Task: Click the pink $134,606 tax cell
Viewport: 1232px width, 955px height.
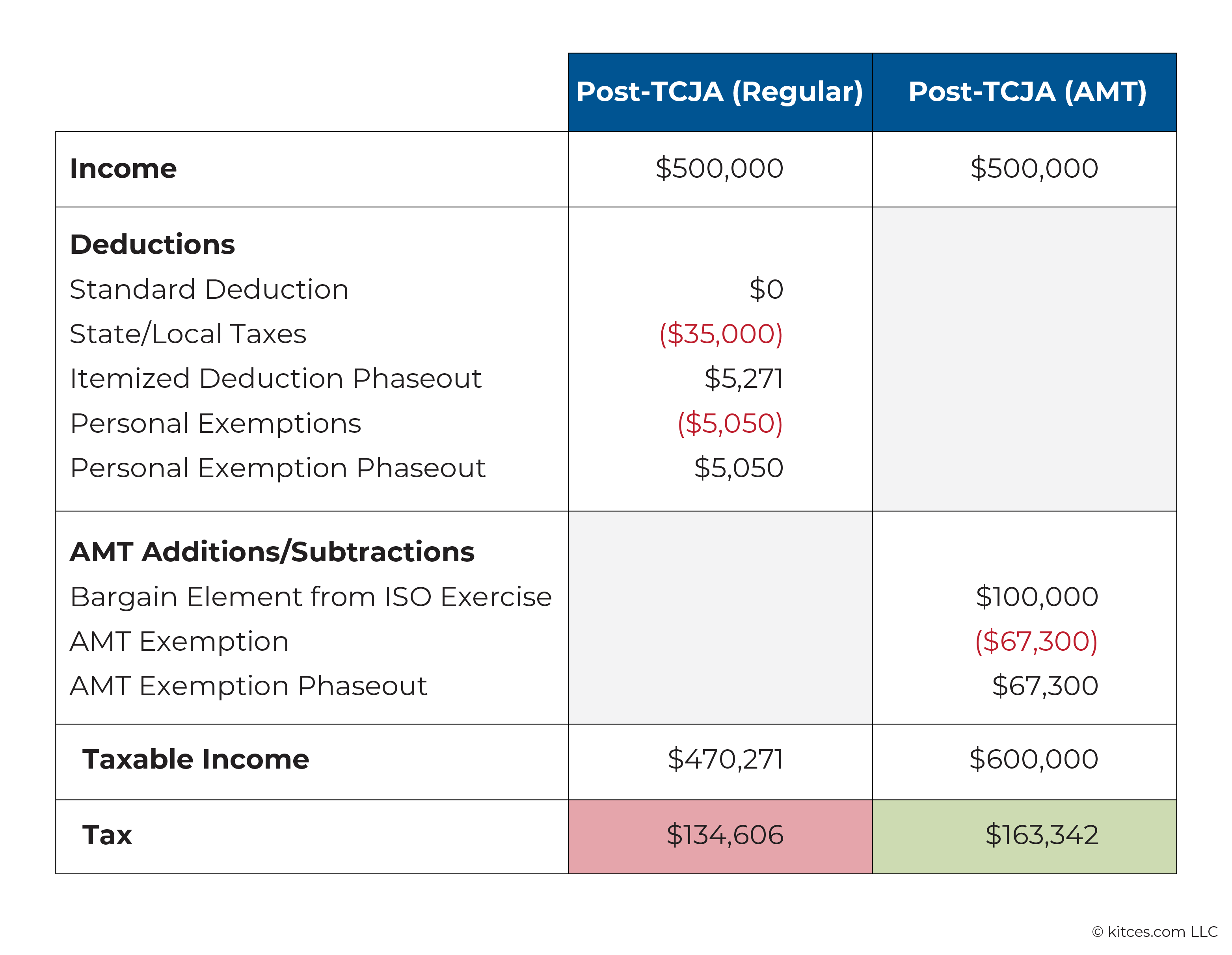Action: tap(720, 836)
